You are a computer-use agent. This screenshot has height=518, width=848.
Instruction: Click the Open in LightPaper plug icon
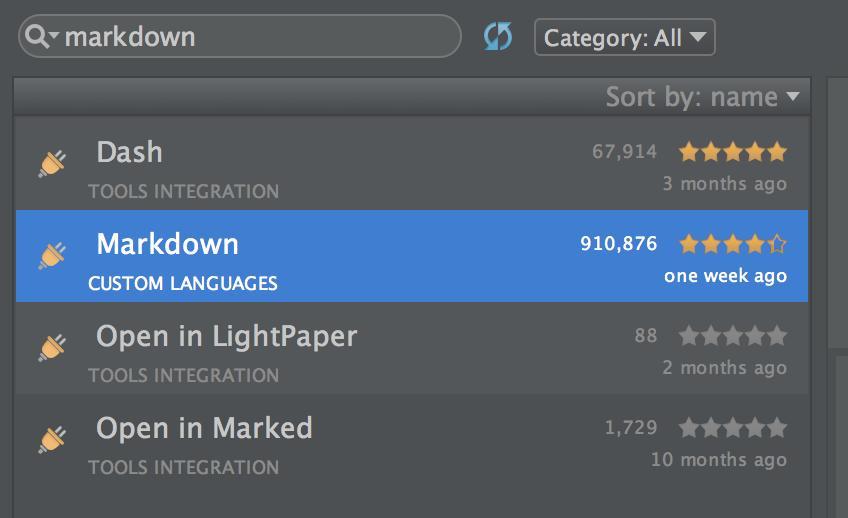(x=52, y=347)
